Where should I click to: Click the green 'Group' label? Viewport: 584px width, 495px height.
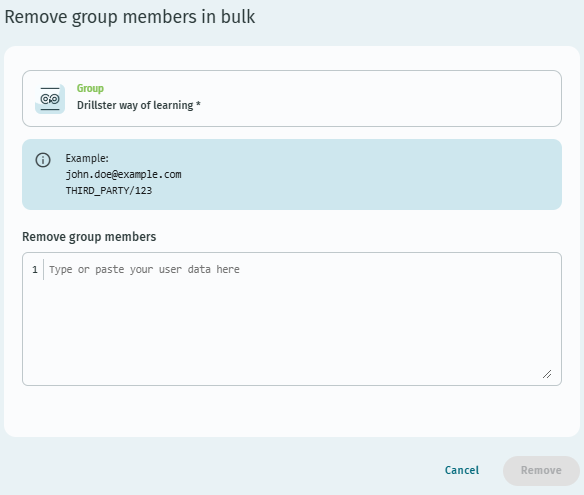point(90,89)
